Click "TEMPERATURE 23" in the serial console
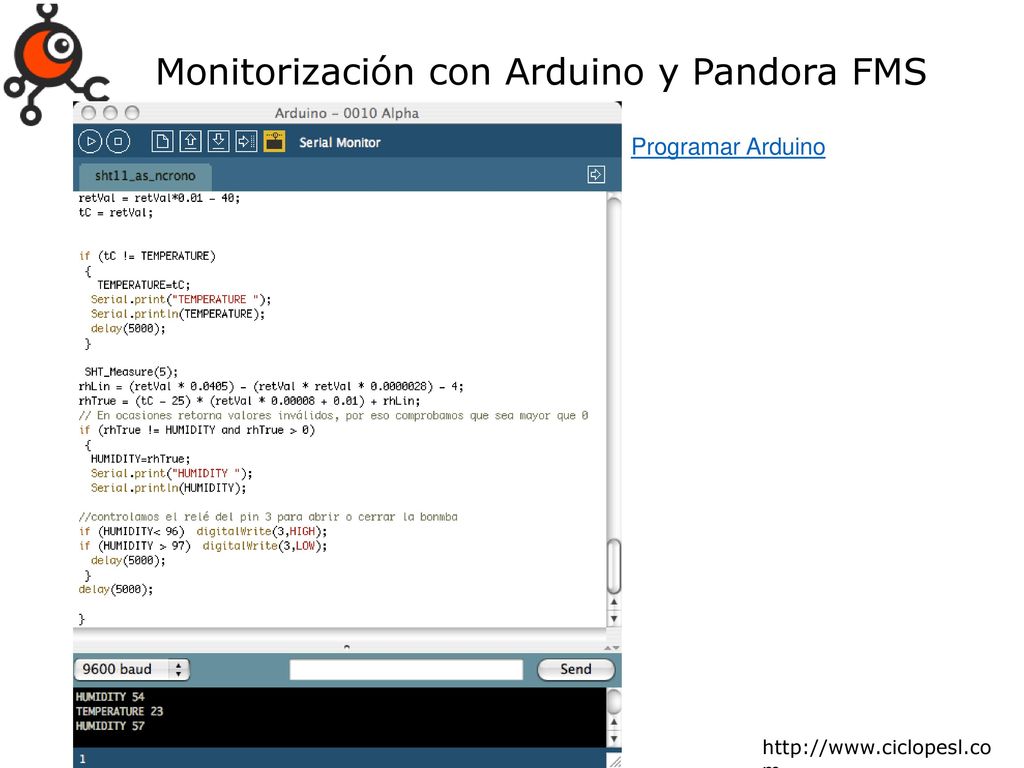Screen dimensions: 1024x768 coord(120,712)
